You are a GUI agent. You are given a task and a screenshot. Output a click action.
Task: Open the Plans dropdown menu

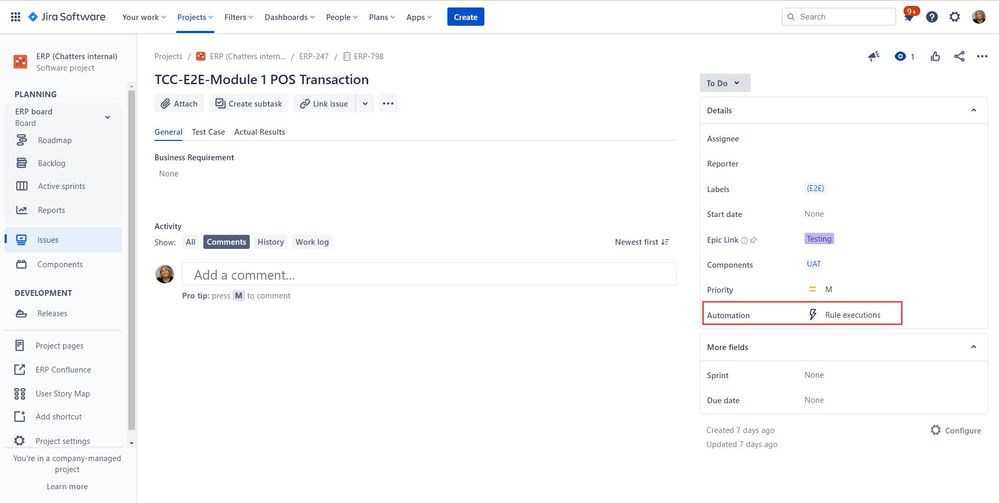[382, 17]
